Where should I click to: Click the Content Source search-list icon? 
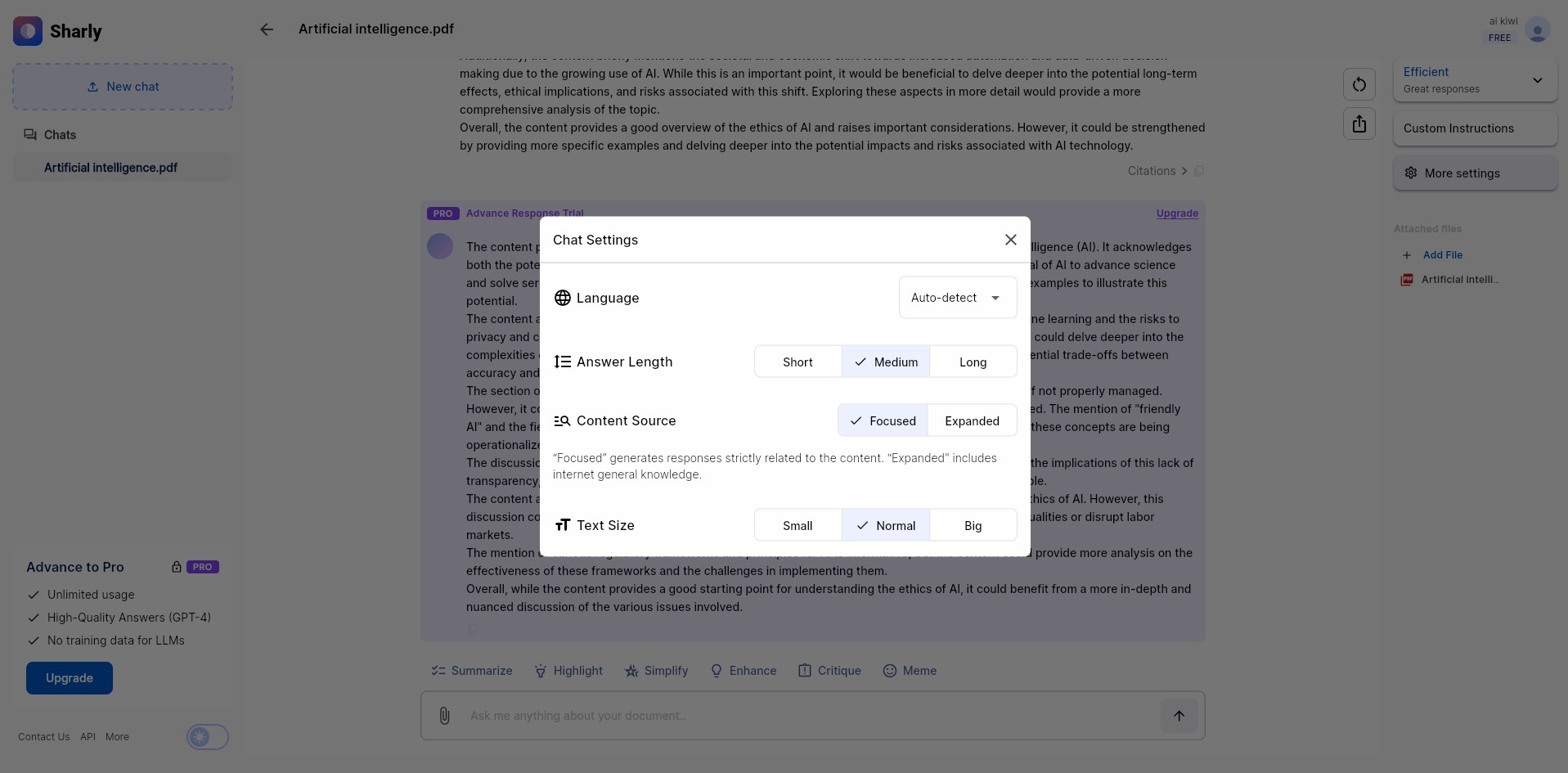(563, 420)
